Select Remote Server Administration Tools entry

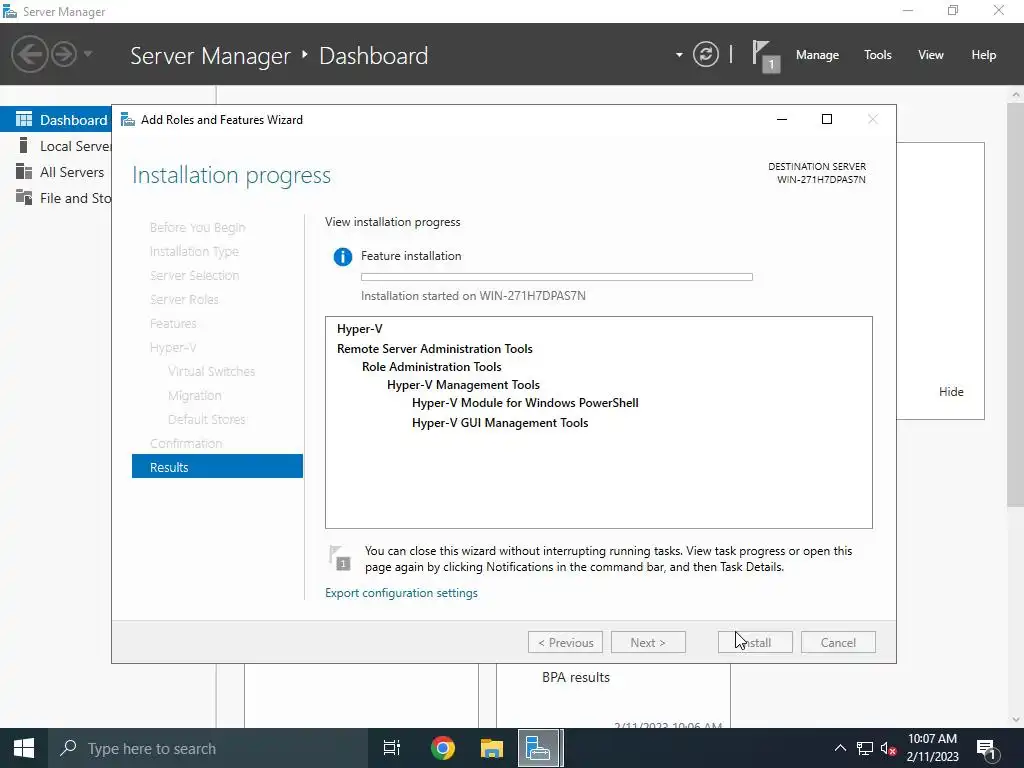pos(434,349)
